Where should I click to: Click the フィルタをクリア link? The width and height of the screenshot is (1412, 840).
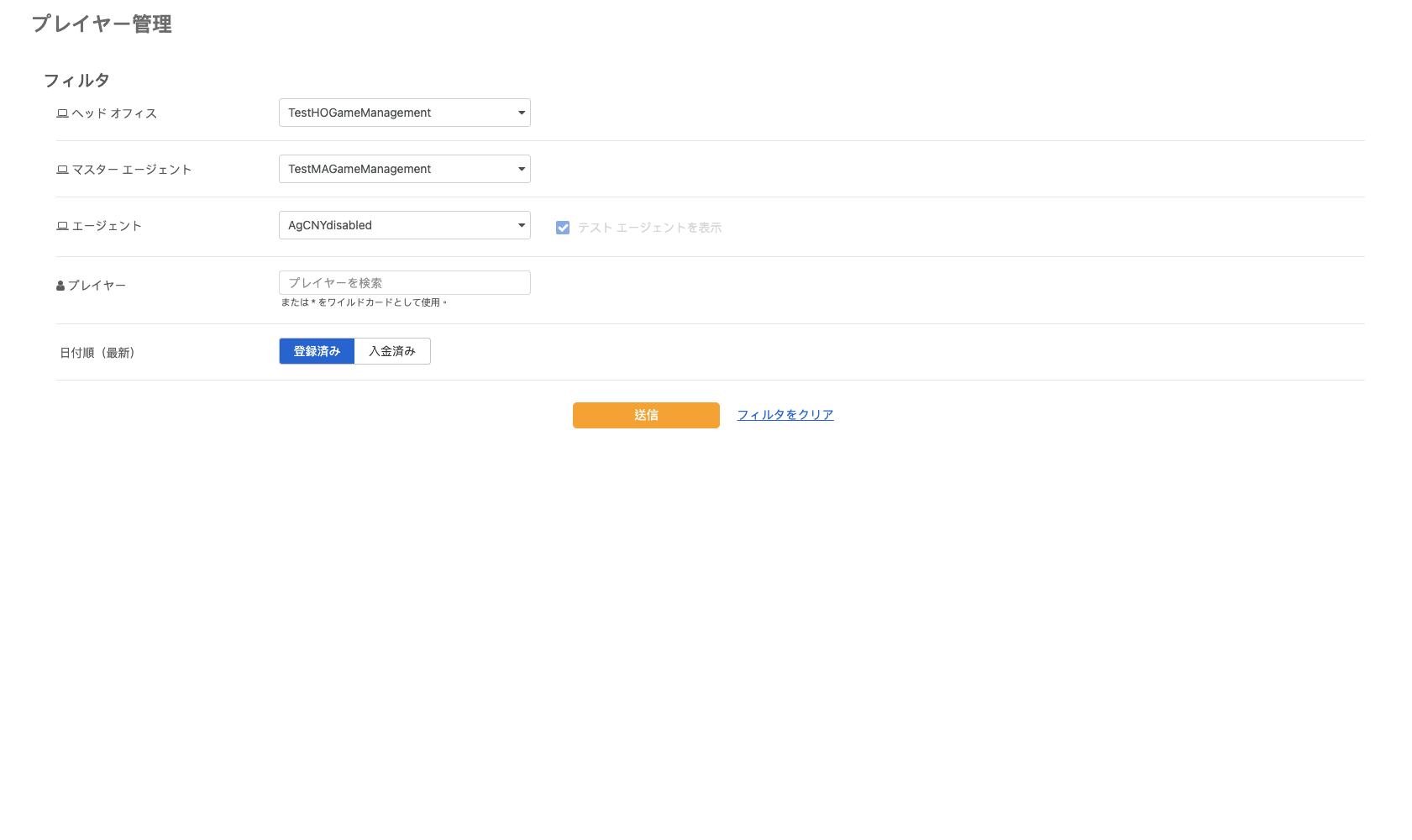click(x=785, y=415)
